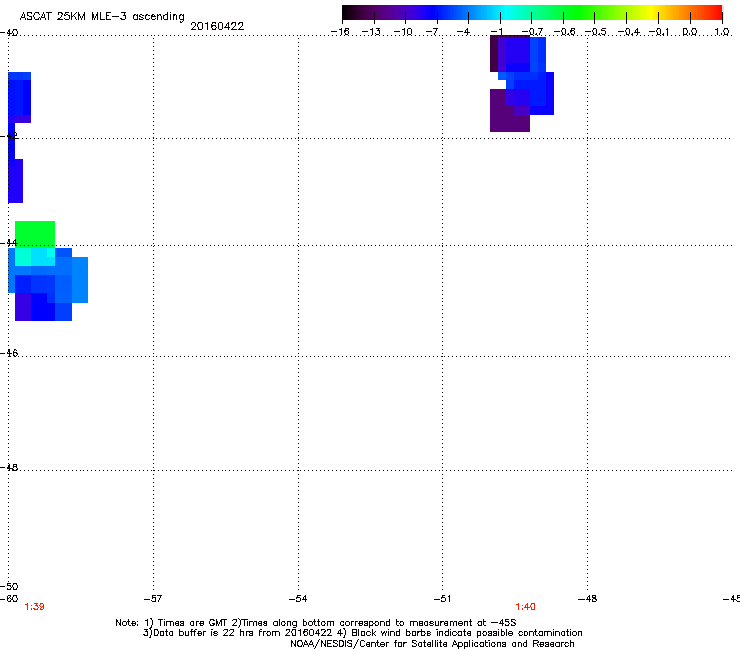Click the longitude label -60 on bottom axis
This screenshot has height=650, width=740.
tap(9, 599)
